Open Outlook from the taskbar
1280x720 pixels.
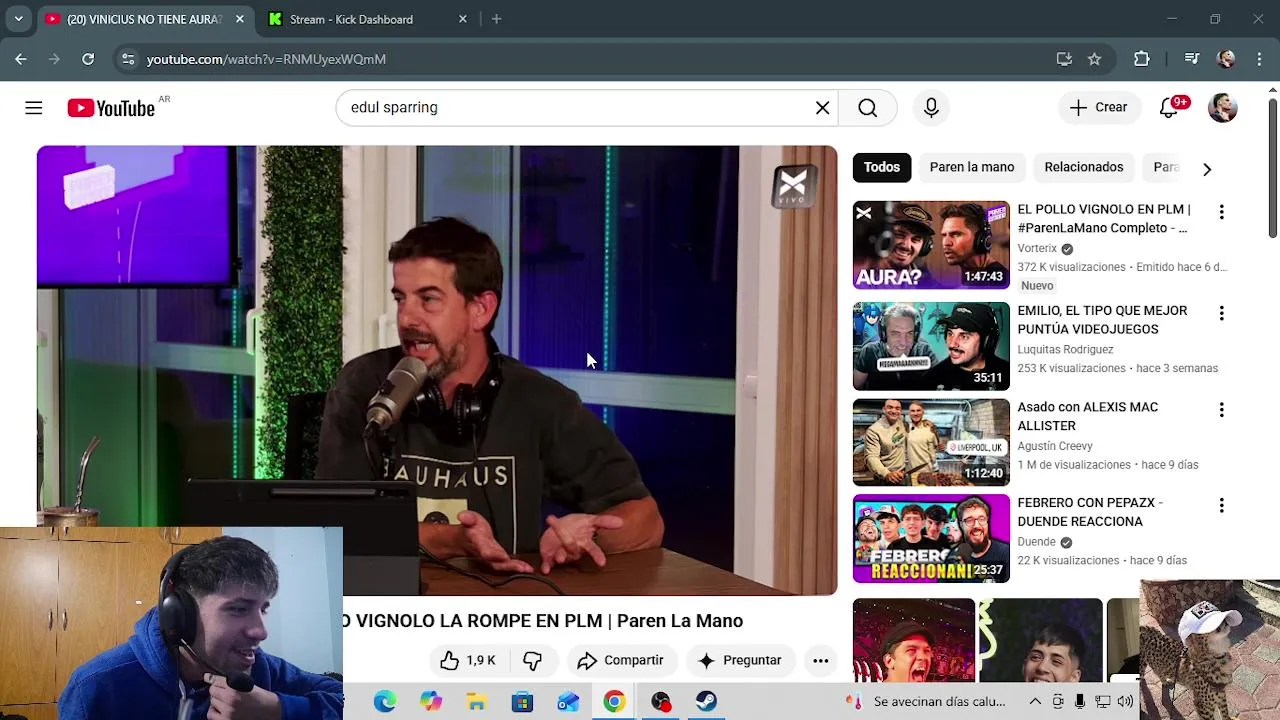tap(569, 702)
